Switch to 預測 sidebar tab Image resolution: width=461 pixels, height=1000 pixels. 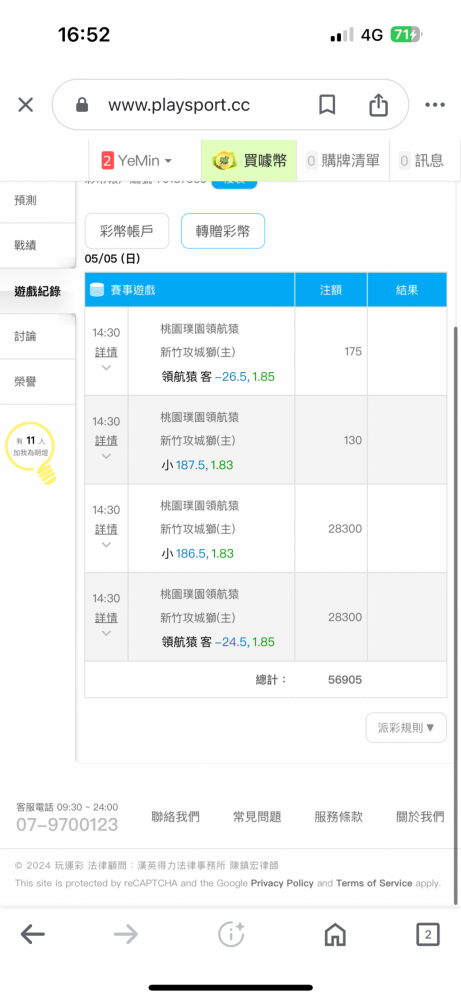(x=38, y=201)
